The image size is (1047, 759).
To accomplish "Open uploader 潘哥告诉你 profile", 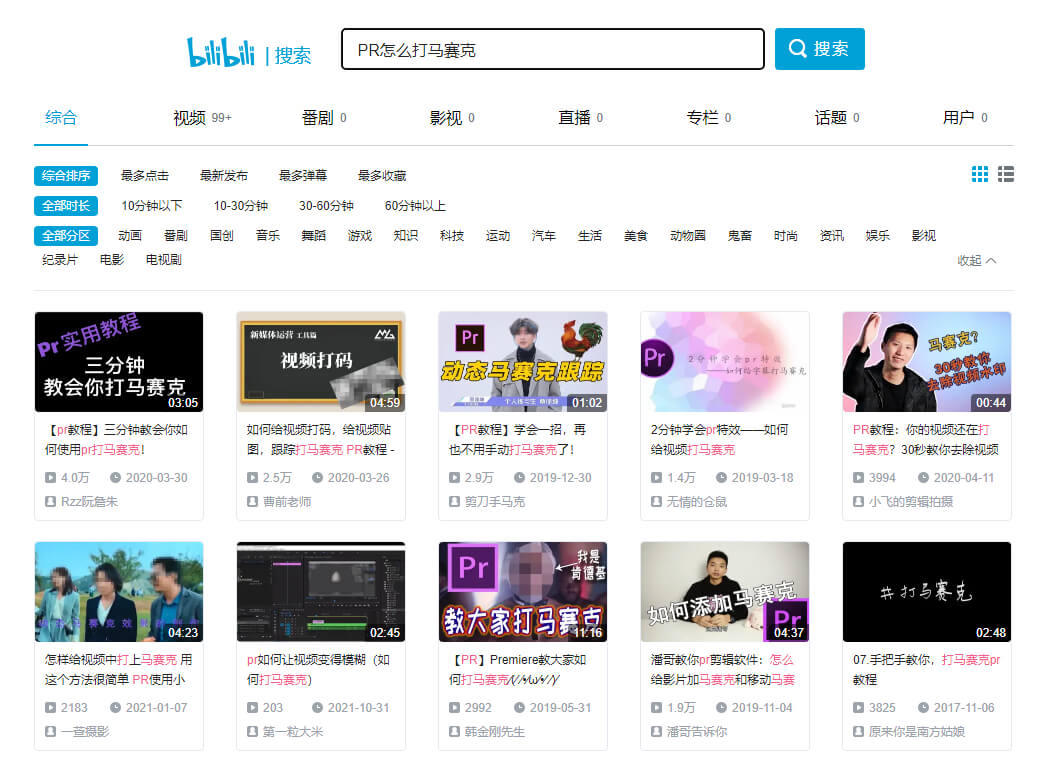I will (x=696, y=732).
